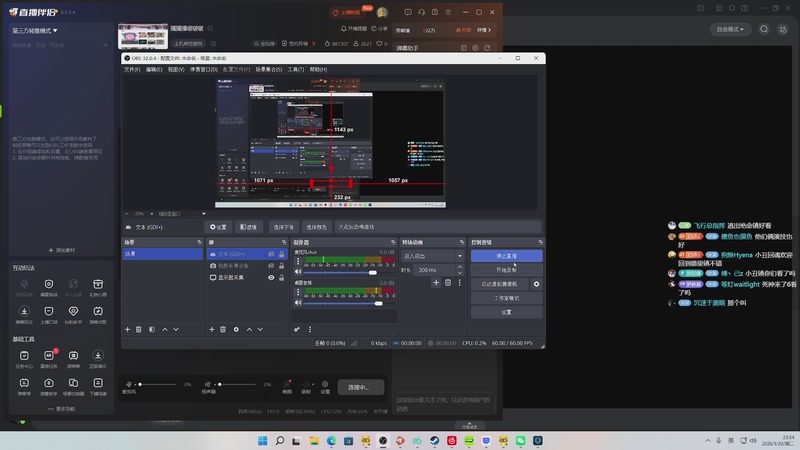Move the selected source down in the list
The height and width of the screenshot is (450, 800).
tap(260, 330)
